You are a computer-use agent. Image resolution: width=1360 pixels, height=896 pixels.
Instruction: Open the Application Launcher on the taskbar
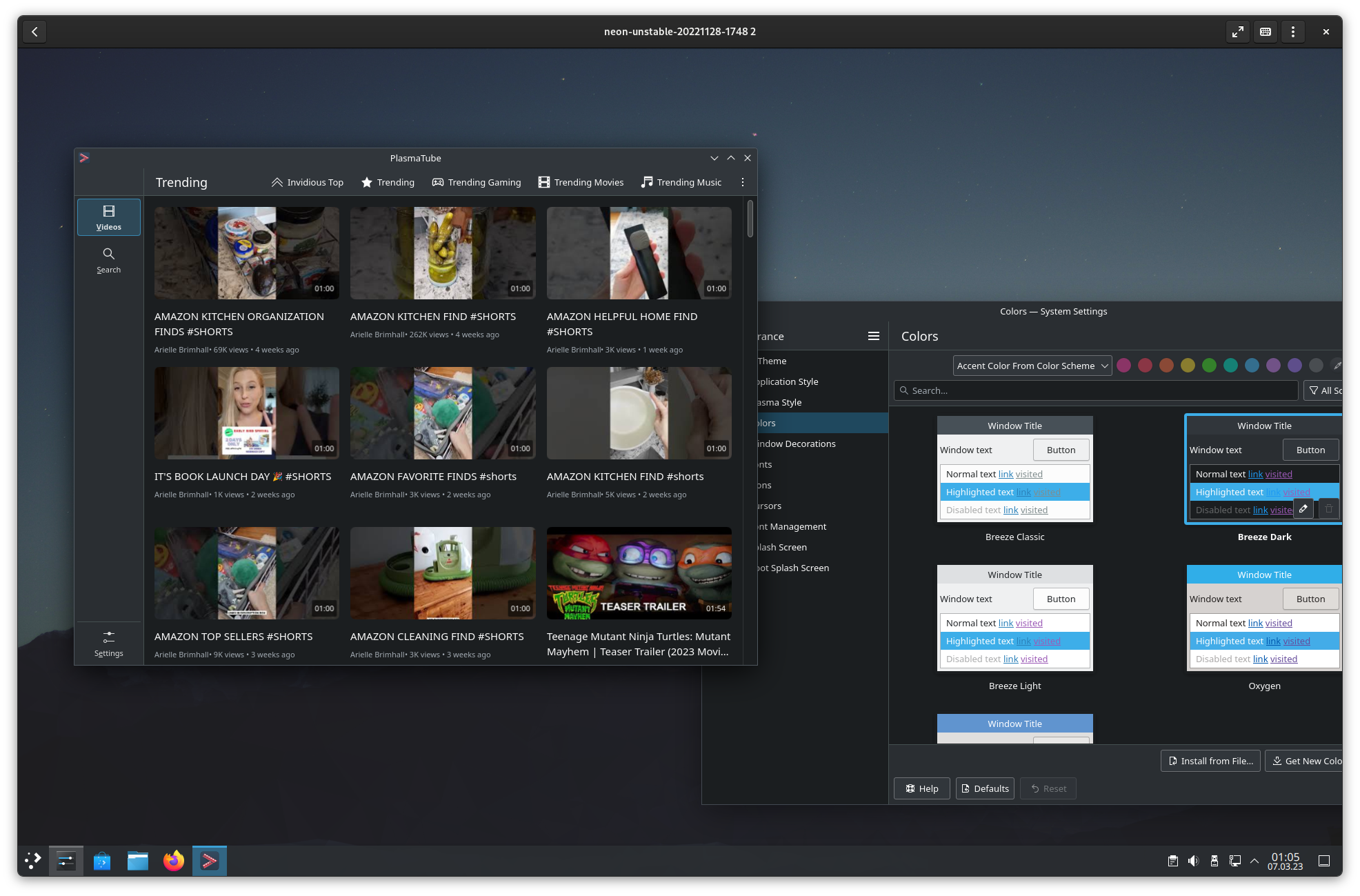coord(32,860)
